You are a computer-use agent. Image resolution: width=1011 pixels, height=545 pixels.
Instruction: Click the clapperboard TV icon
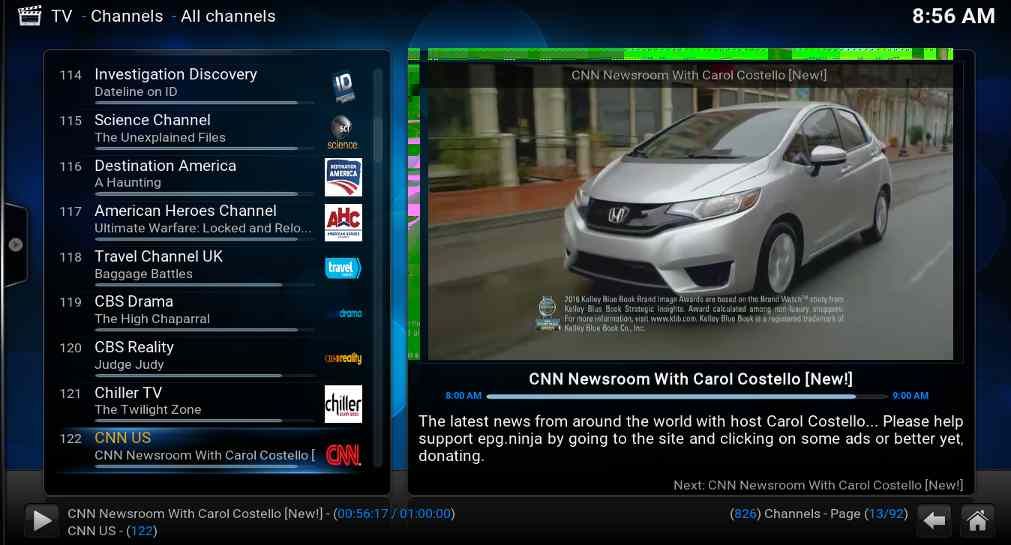(x=29, y=15)
